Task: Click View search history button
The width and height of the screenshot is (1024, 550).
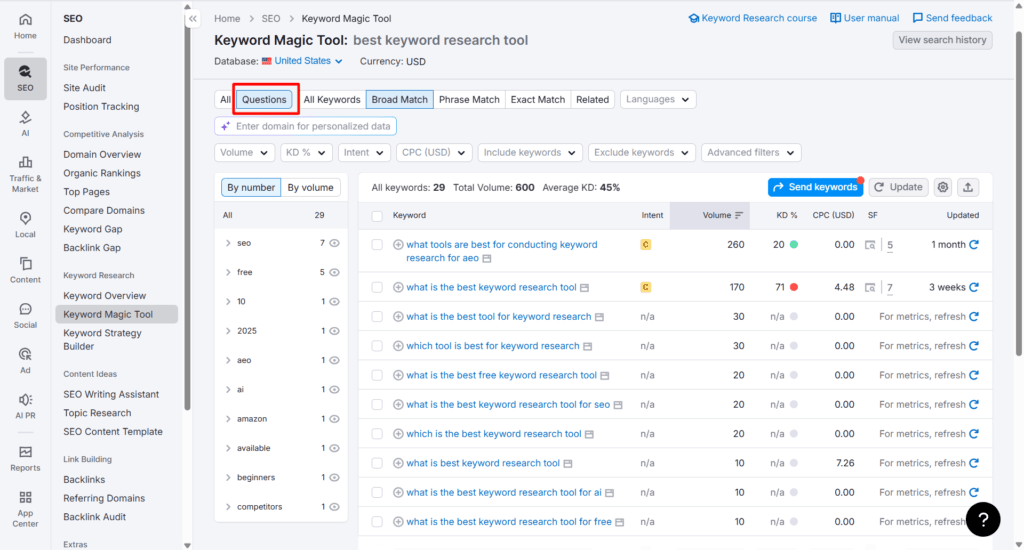Action: coord(942,40)
